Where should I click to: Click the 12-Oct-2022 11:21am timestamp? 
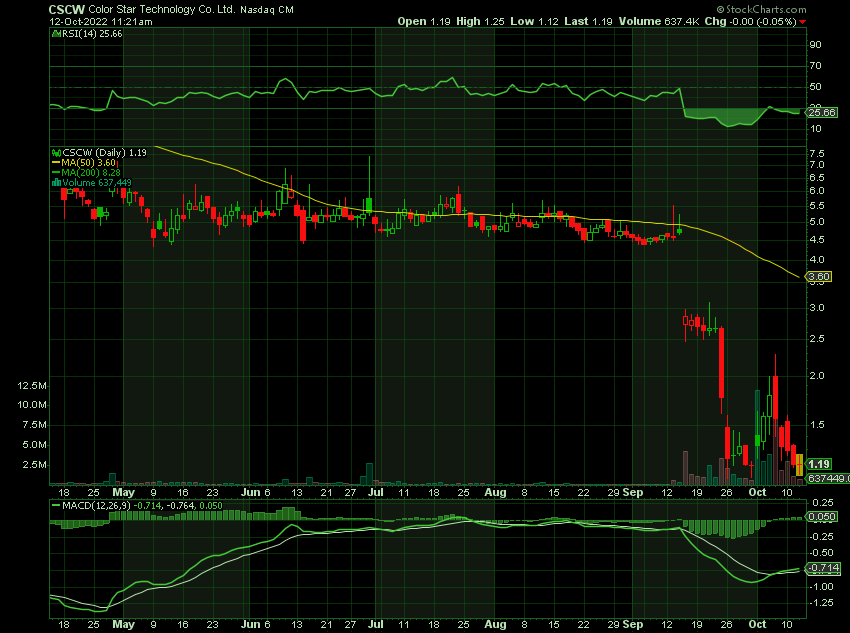[x=101, y=22]
